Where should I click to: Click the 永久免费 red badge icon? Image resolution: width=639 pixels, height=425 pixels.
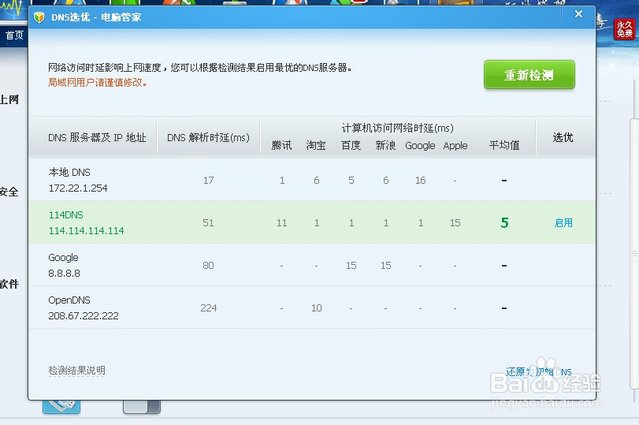(624, 29)
